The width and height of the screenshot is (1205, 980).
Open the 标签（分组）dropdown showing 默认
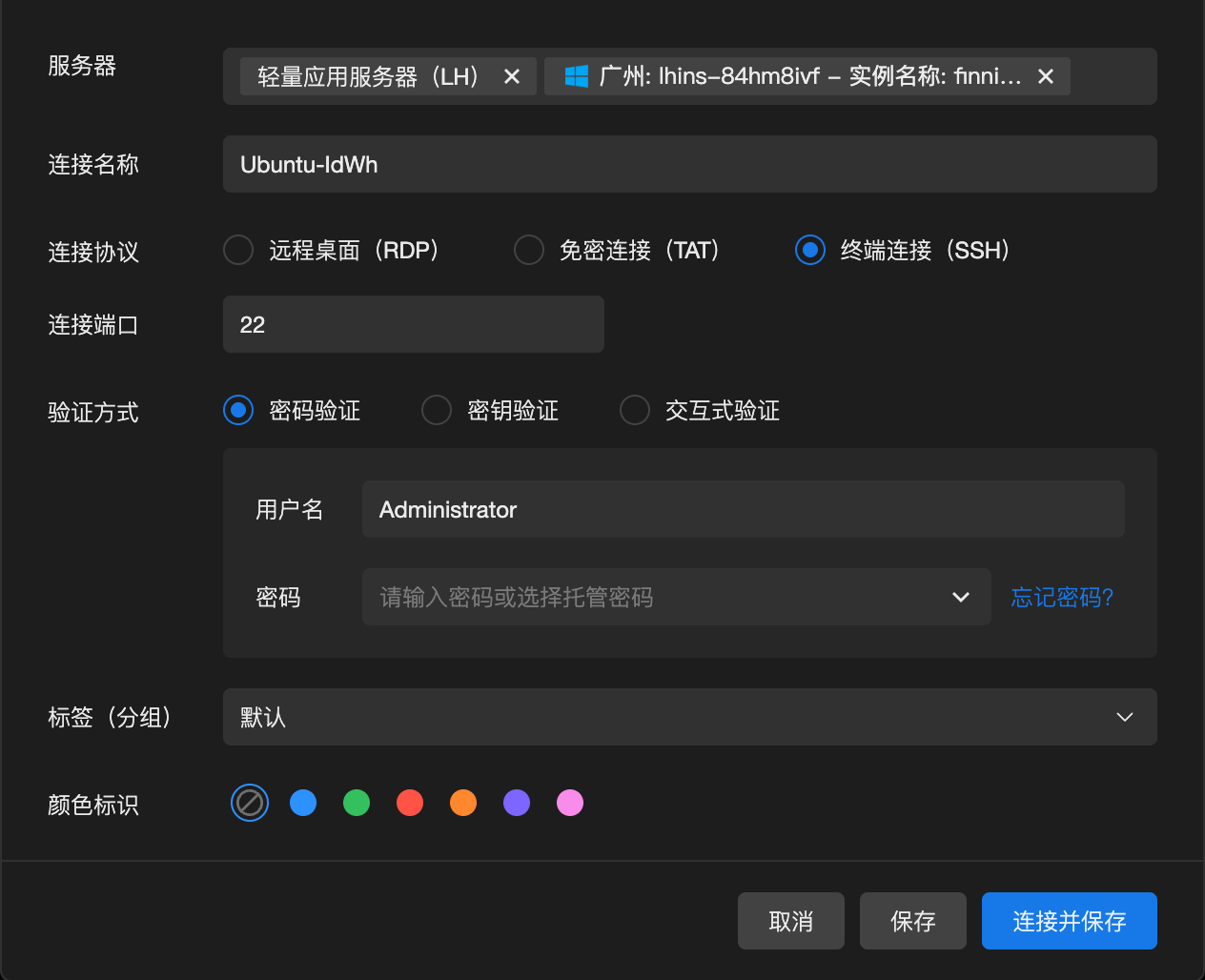coord(690,717)
